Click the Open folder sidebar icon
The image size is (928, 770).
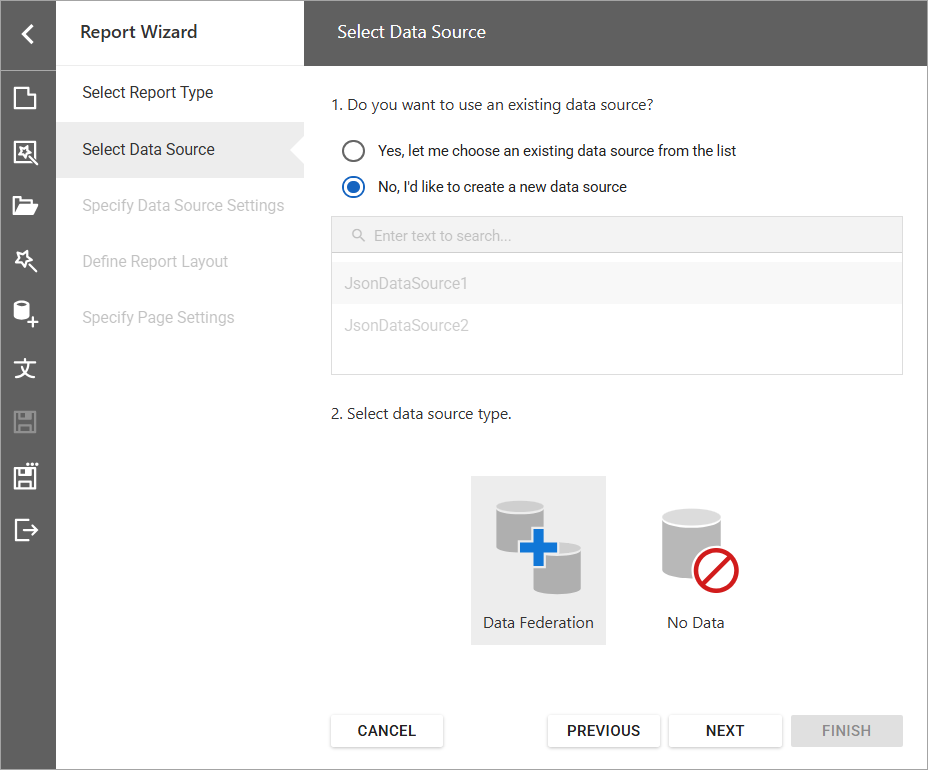[x=25, y=205]
